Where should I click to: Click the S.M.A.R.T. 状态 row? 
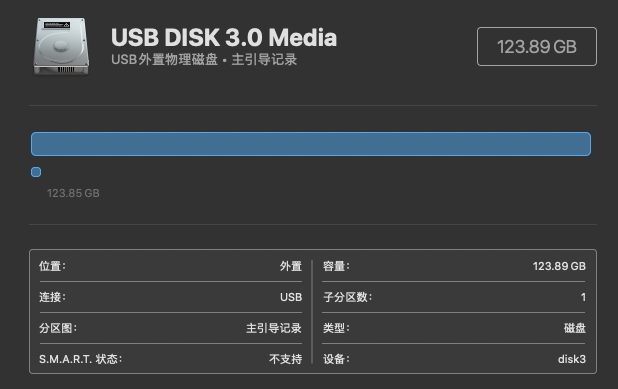[x=171, y=359]
